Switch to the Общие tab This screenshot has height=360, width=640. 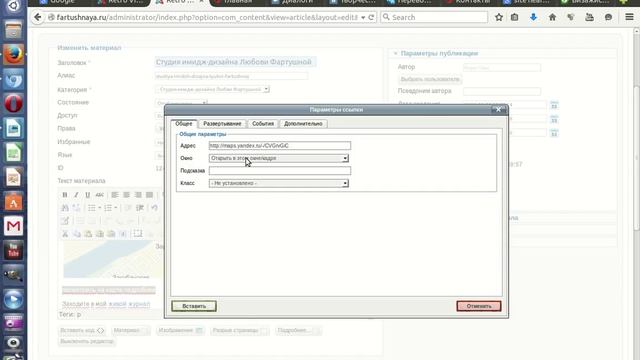[184, 123]
